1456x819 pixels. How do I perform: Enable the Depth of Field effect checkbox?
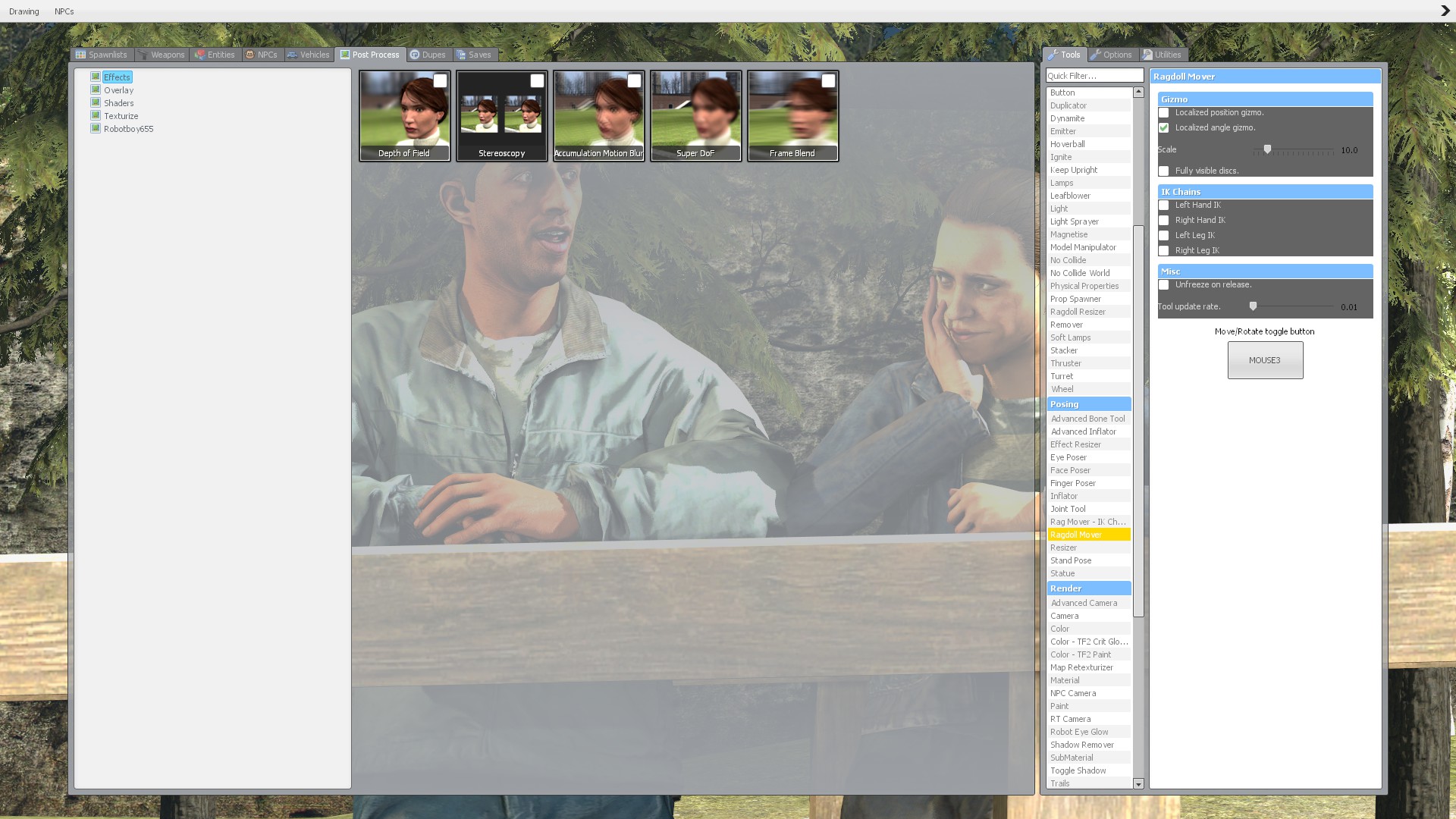click(440, 81)
